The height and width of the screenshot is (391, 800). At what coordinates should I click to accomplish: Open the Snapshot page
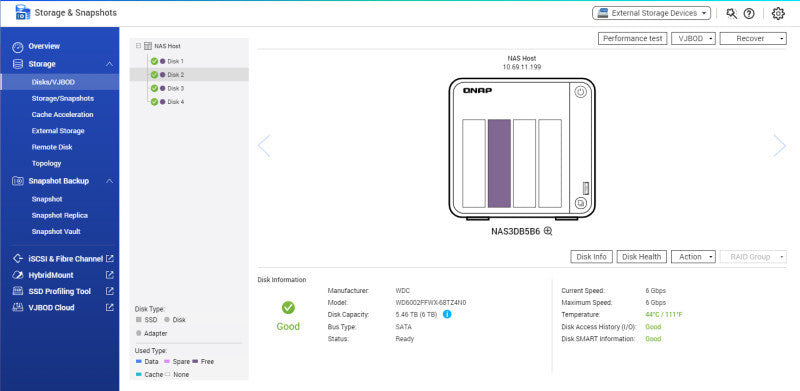(47, 199)
